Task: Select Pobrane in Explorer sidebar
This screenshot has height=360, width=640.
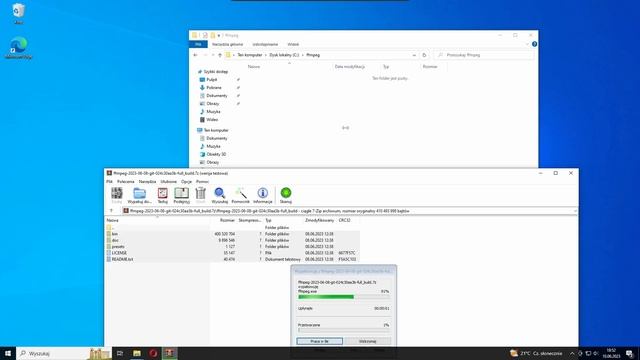Action: click(x=213, y=88)
